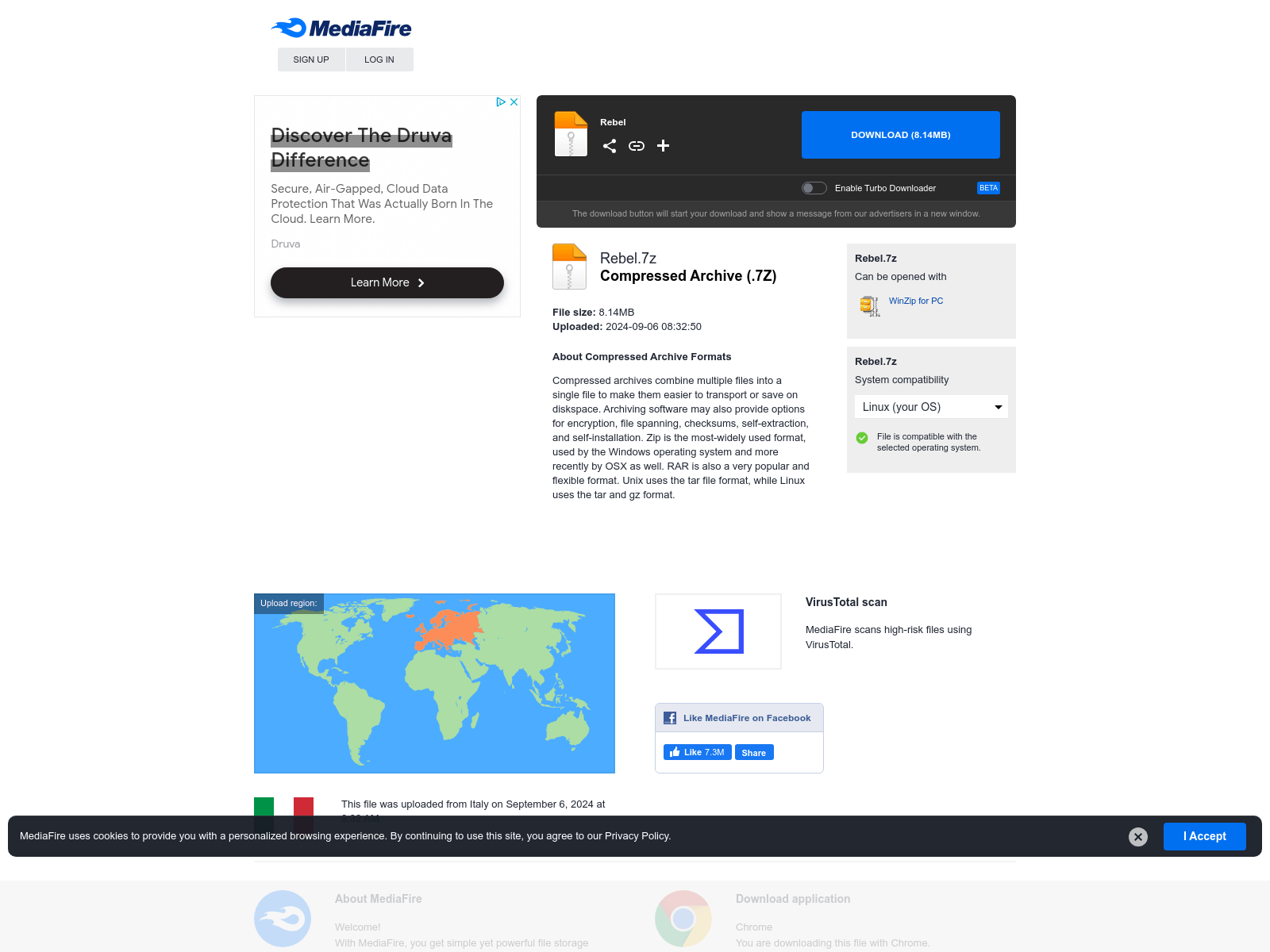Click the AdChoices triangle icon
This screenshot has height=952, width=1270.
tap(501, 102)
